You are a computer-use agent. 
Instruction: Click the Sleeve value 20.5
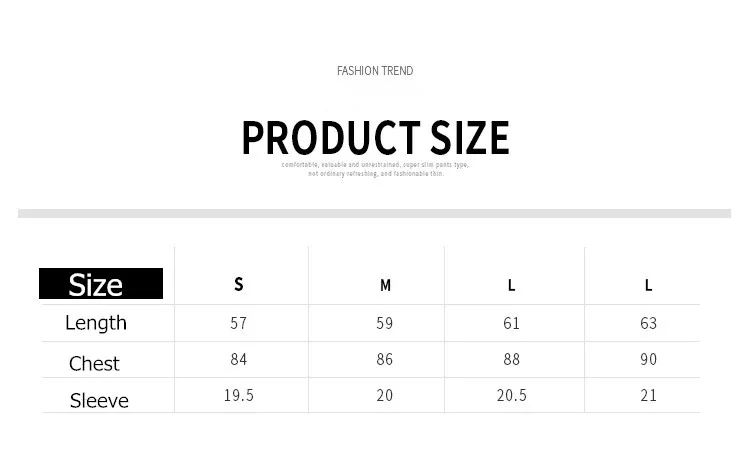point(512,396)
